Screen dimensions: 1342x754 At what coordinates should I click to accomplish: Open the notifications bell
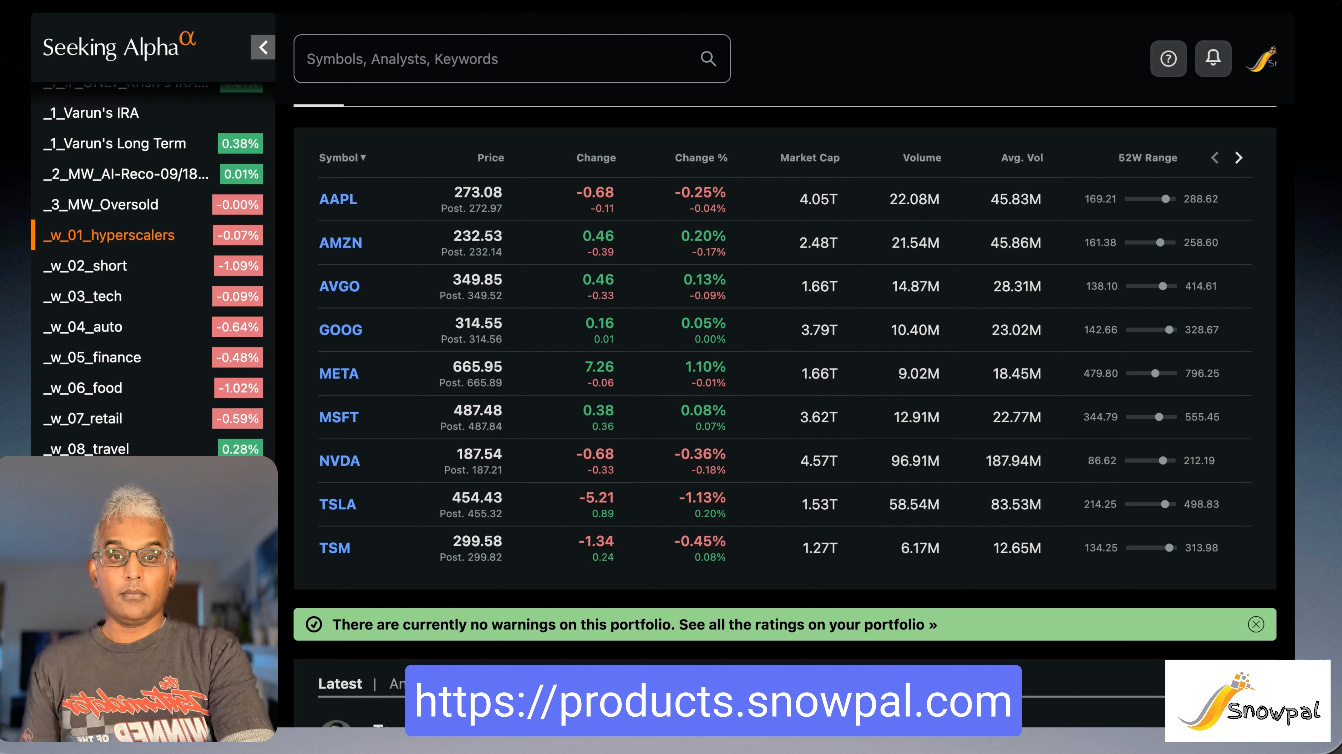pos(1213,58)
